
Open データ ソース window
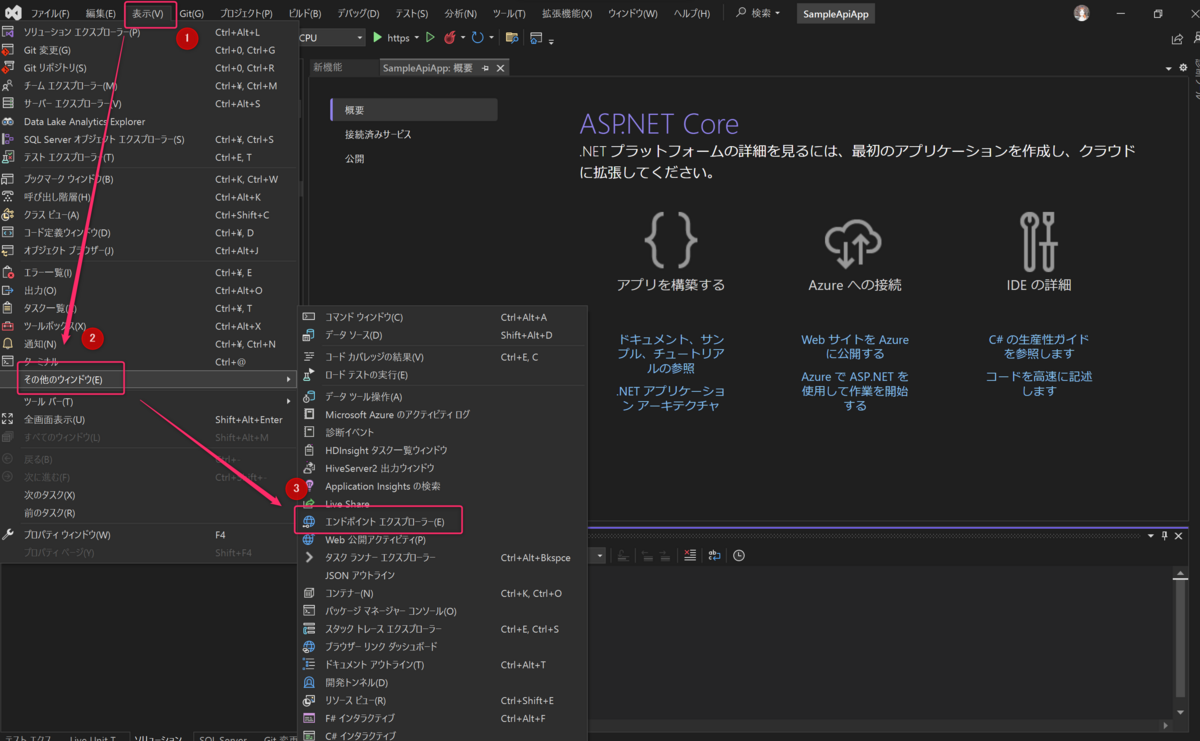pos(442,335)
